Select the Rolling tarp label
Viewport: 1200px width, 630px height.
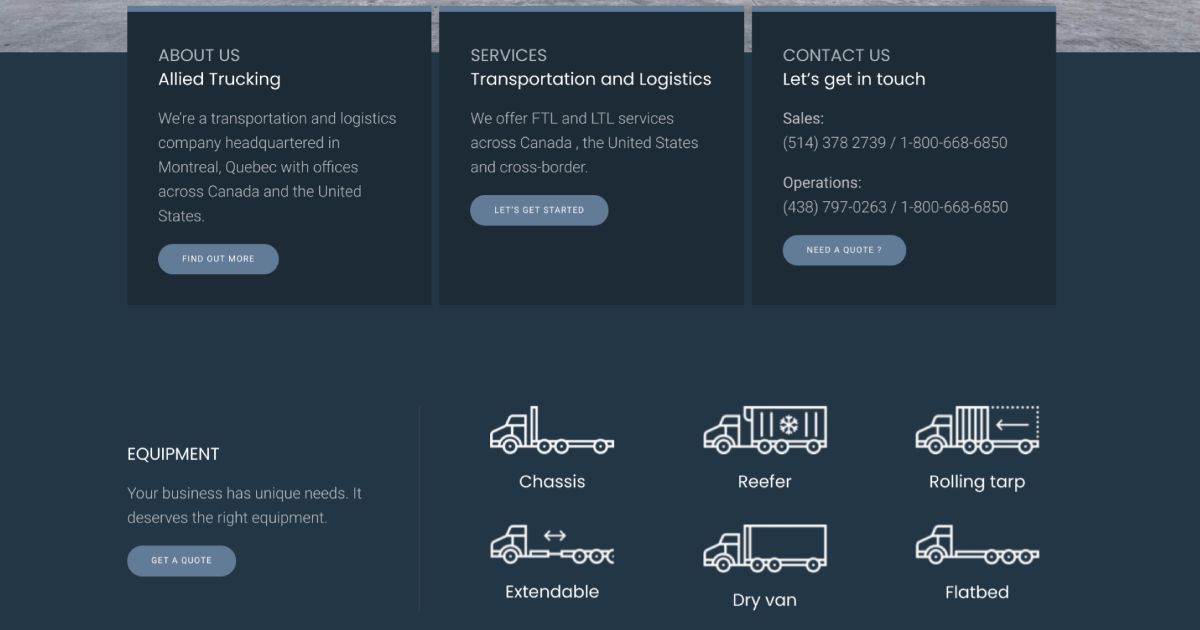click(977, 482)
